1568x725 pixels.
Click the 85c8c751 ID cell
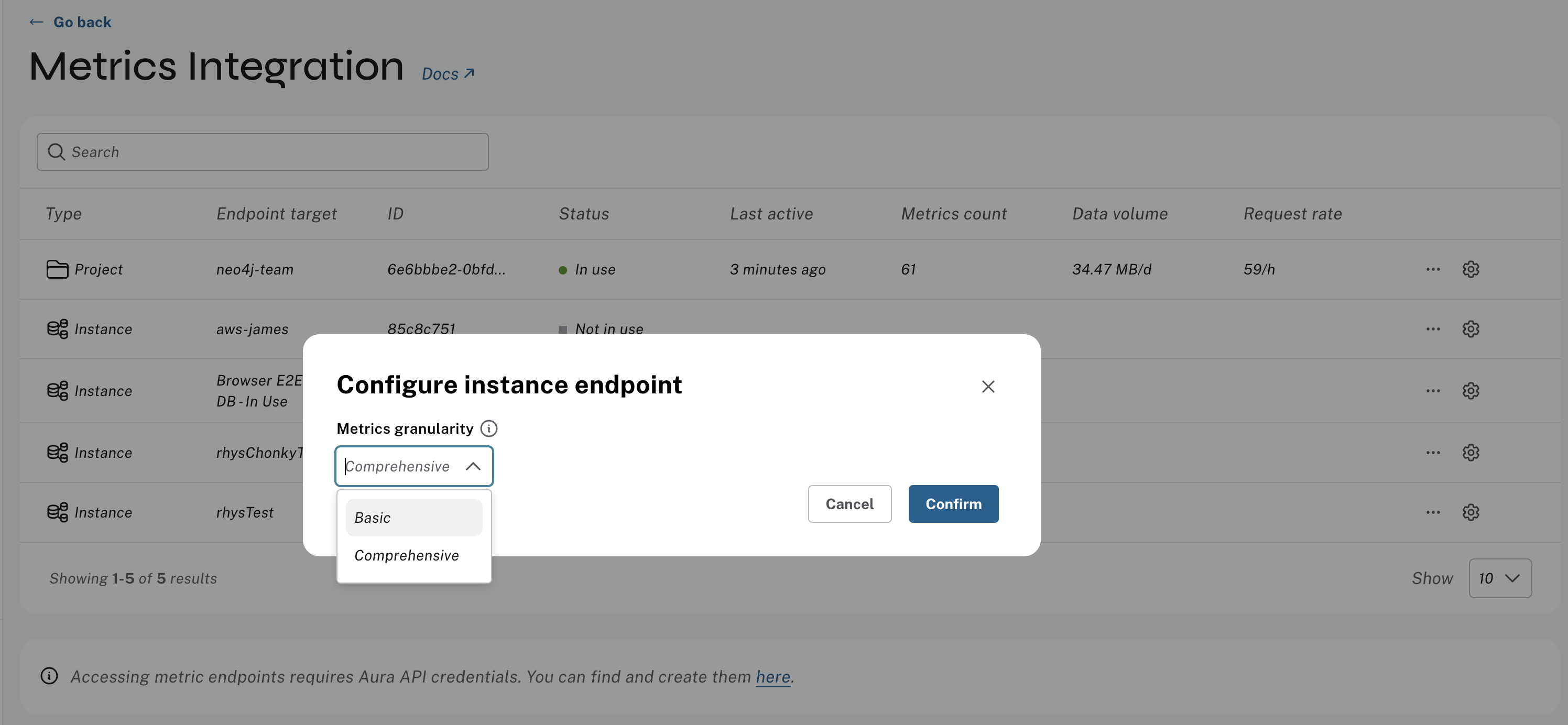[x=421, y=329]
